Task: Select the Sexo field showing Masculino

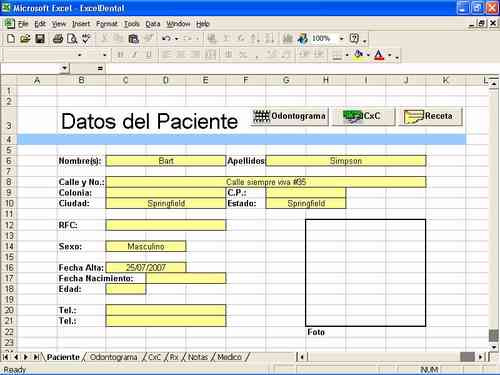Action: click(146, 246)
